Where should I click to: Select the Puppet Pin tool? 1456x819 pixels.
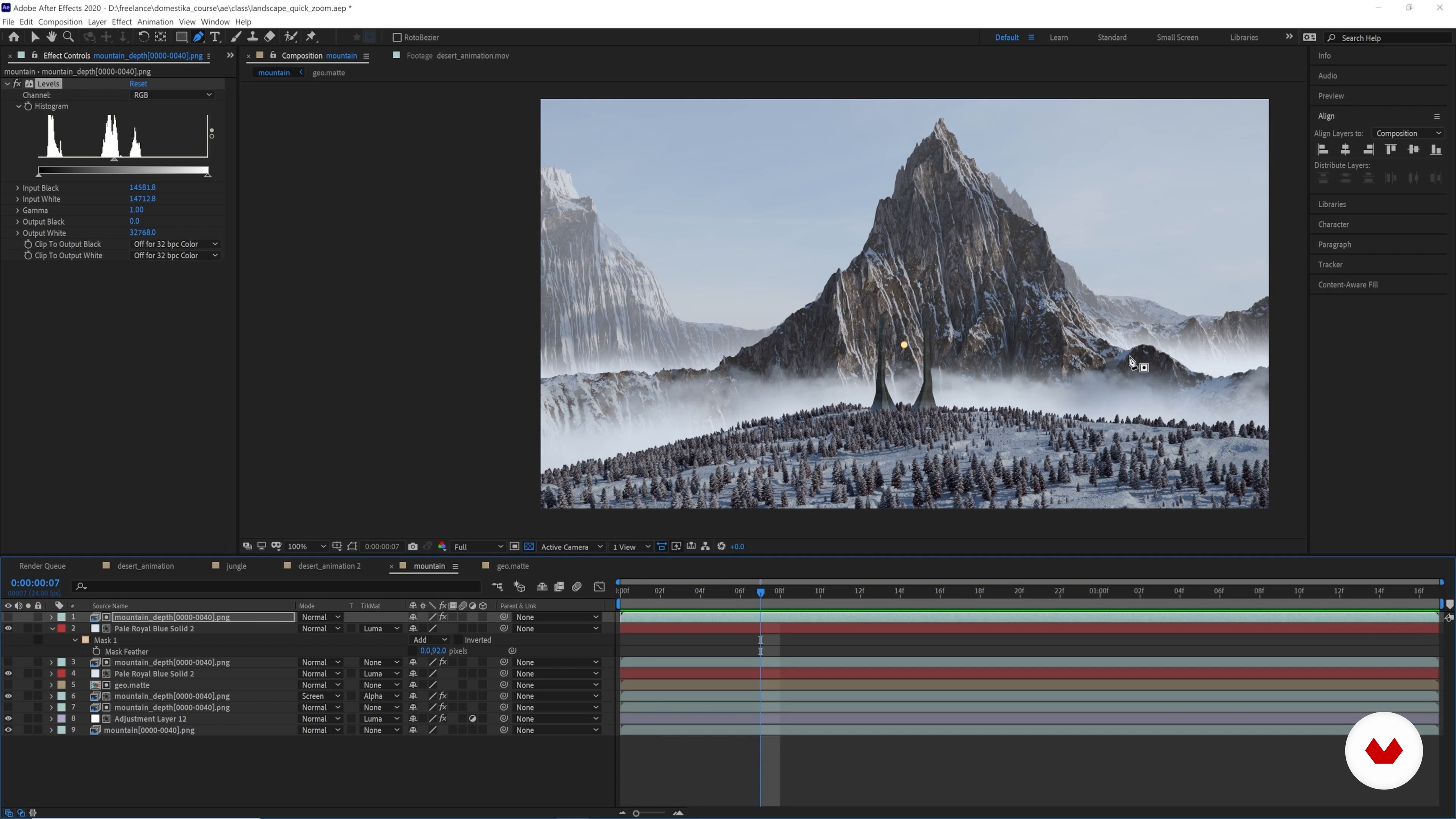point(311,37)
